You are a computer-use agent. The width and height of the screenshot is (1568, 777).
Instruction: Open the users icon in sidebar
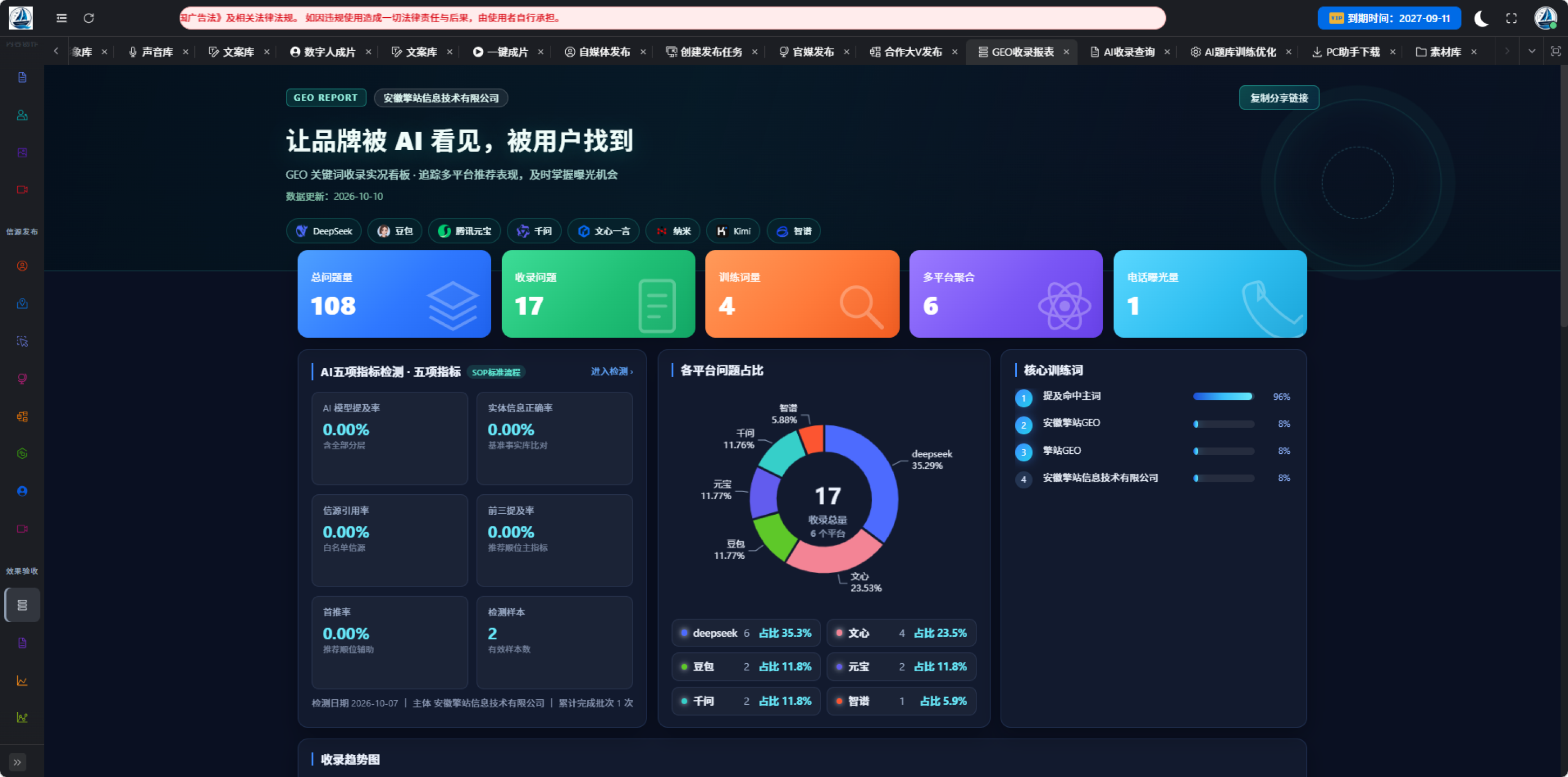[23, 115]
